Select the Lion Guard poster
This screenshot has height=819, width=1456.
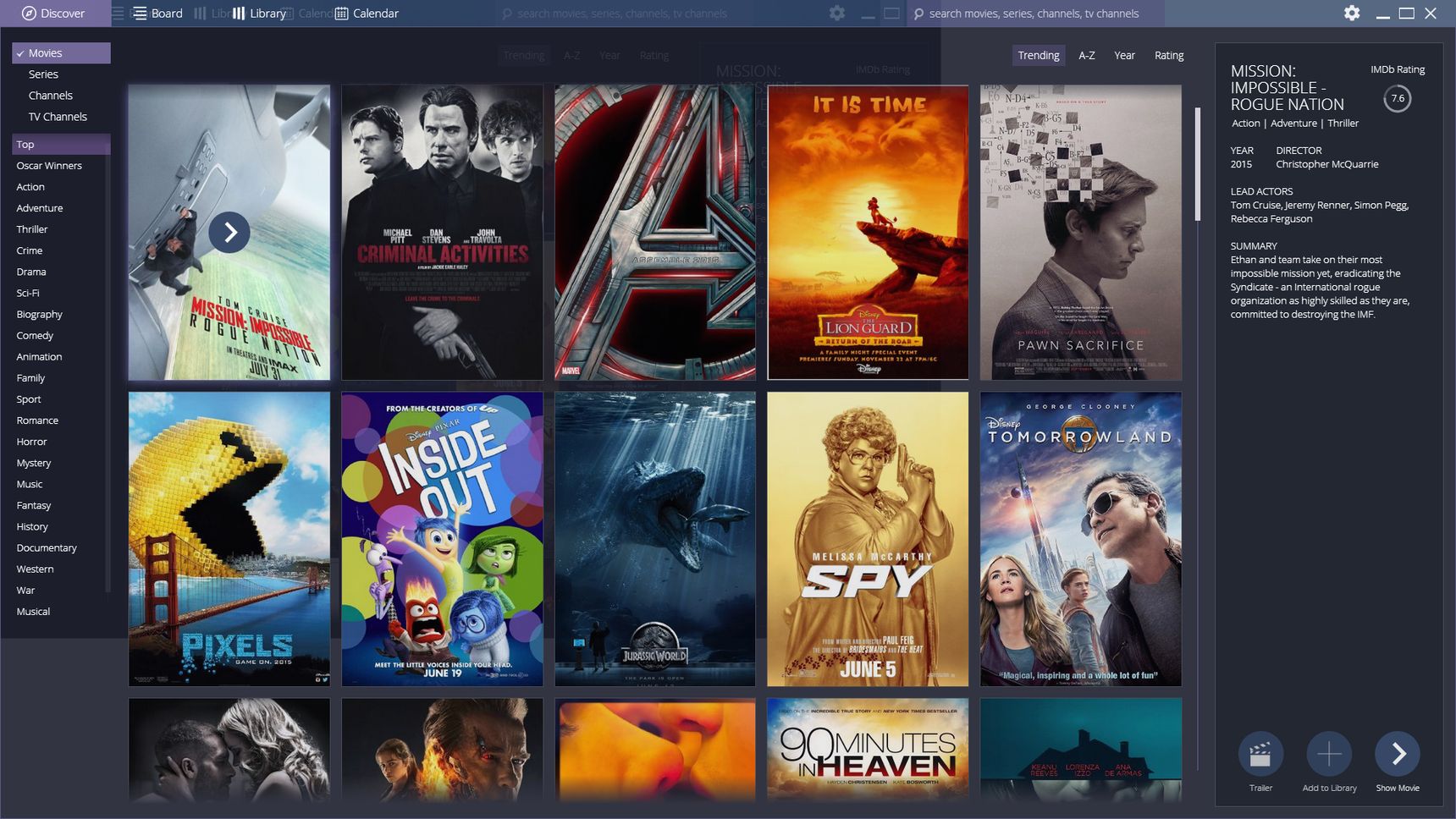coord(868,232)
